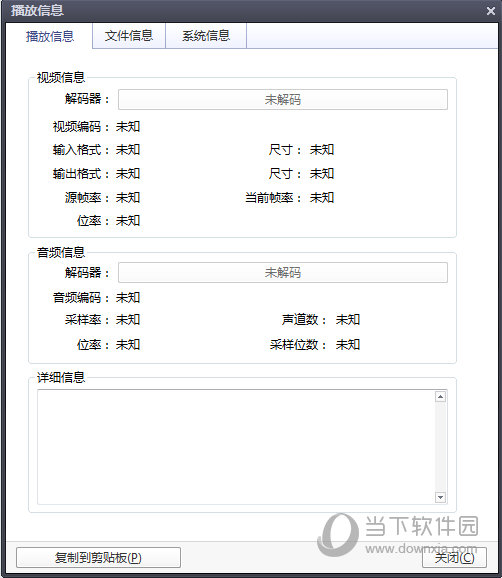Image resolution: width=502 pixels, height=578 pixels.
Task: Click the 采样率 value 未知
Action: 128,319
